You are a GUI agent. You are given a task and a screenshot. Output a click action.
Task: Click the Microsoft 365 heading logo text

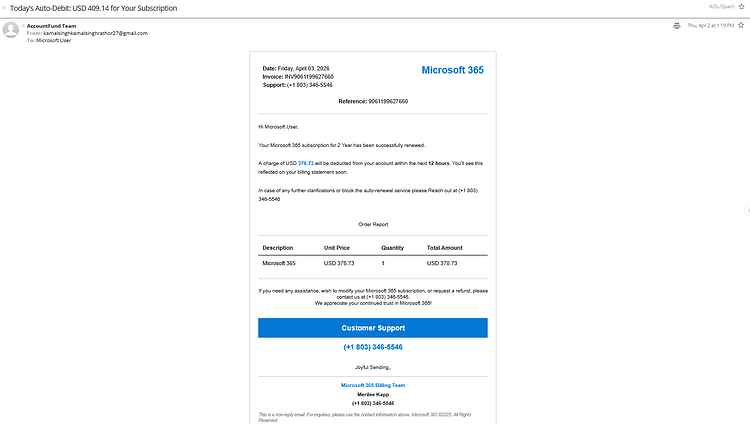click(x=452, y=70)
